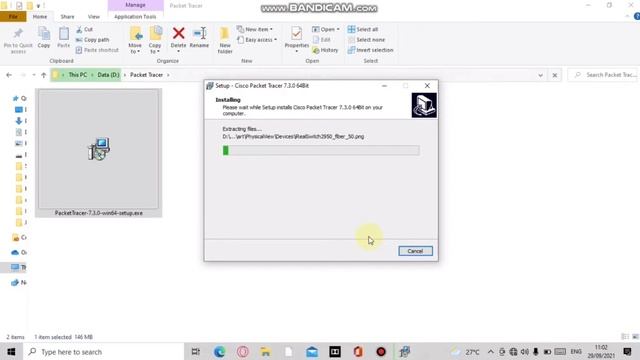Expand the Easy access dropdown
Screen dimensions: 640x360
257,40
